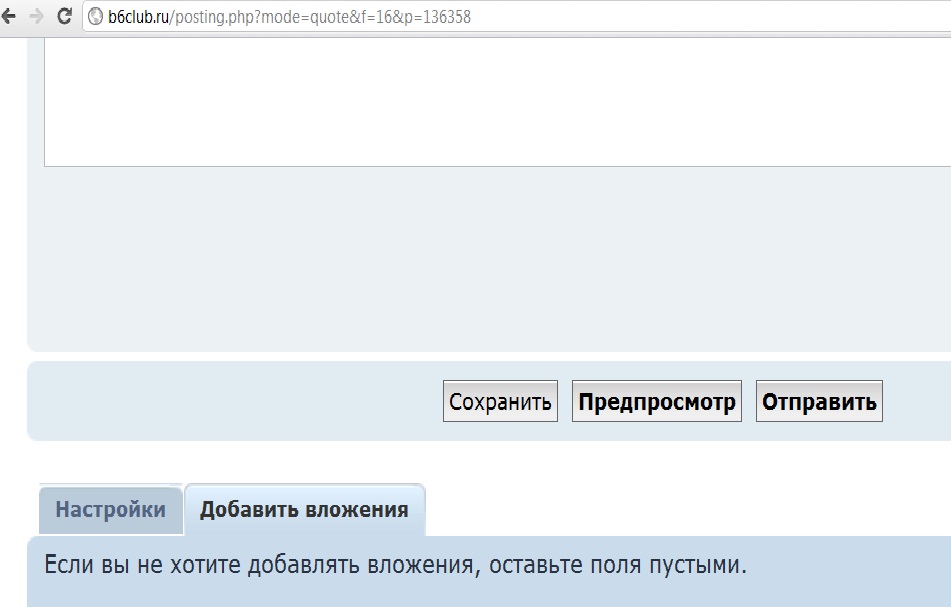Click empty address bar space after the URL

[x=700, y=17]
